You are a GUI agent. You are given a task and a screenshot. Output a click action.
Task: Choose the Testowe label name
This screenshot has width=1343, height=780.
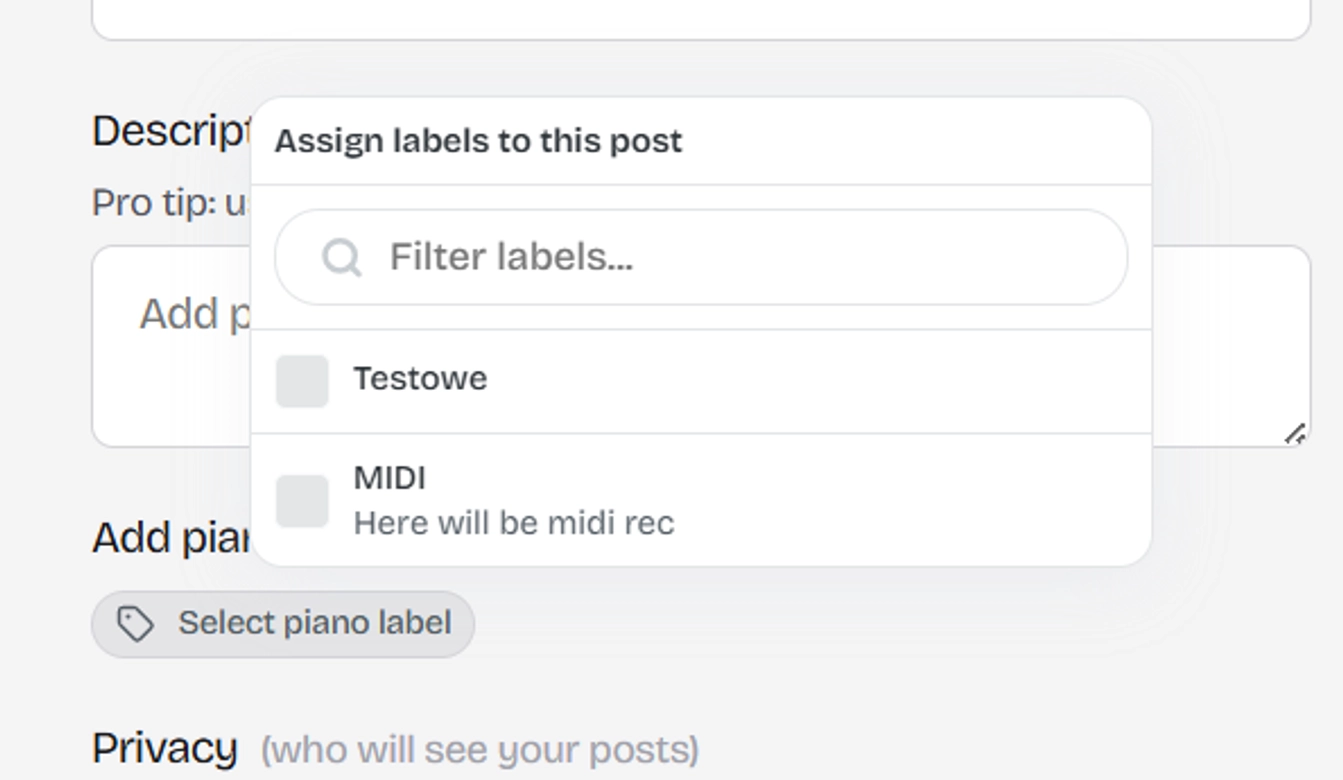coord(420,379)
